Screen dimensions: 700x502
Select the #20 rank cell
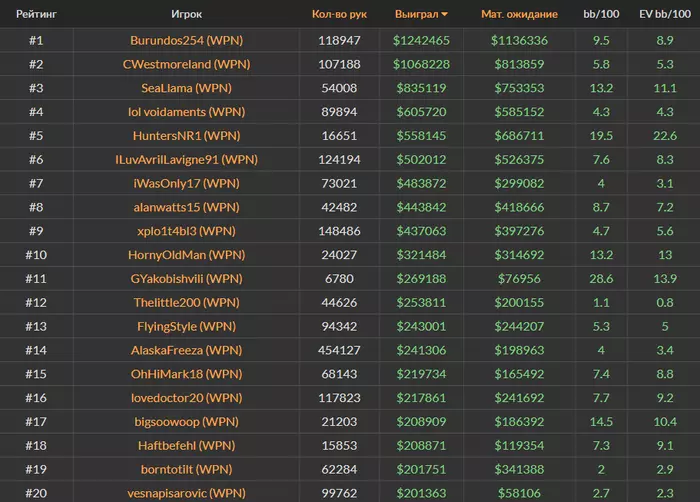click(x=36, y=493)
